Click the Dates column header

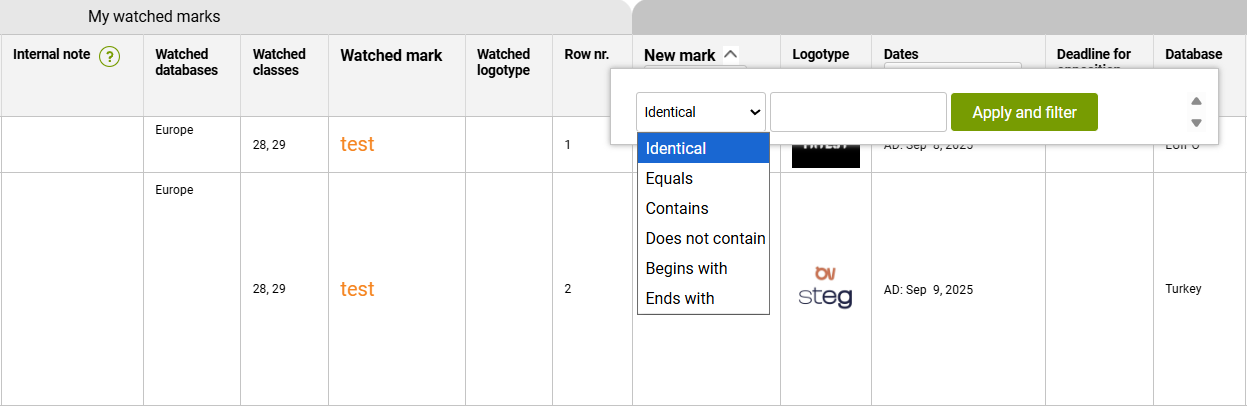pos(900,54)
